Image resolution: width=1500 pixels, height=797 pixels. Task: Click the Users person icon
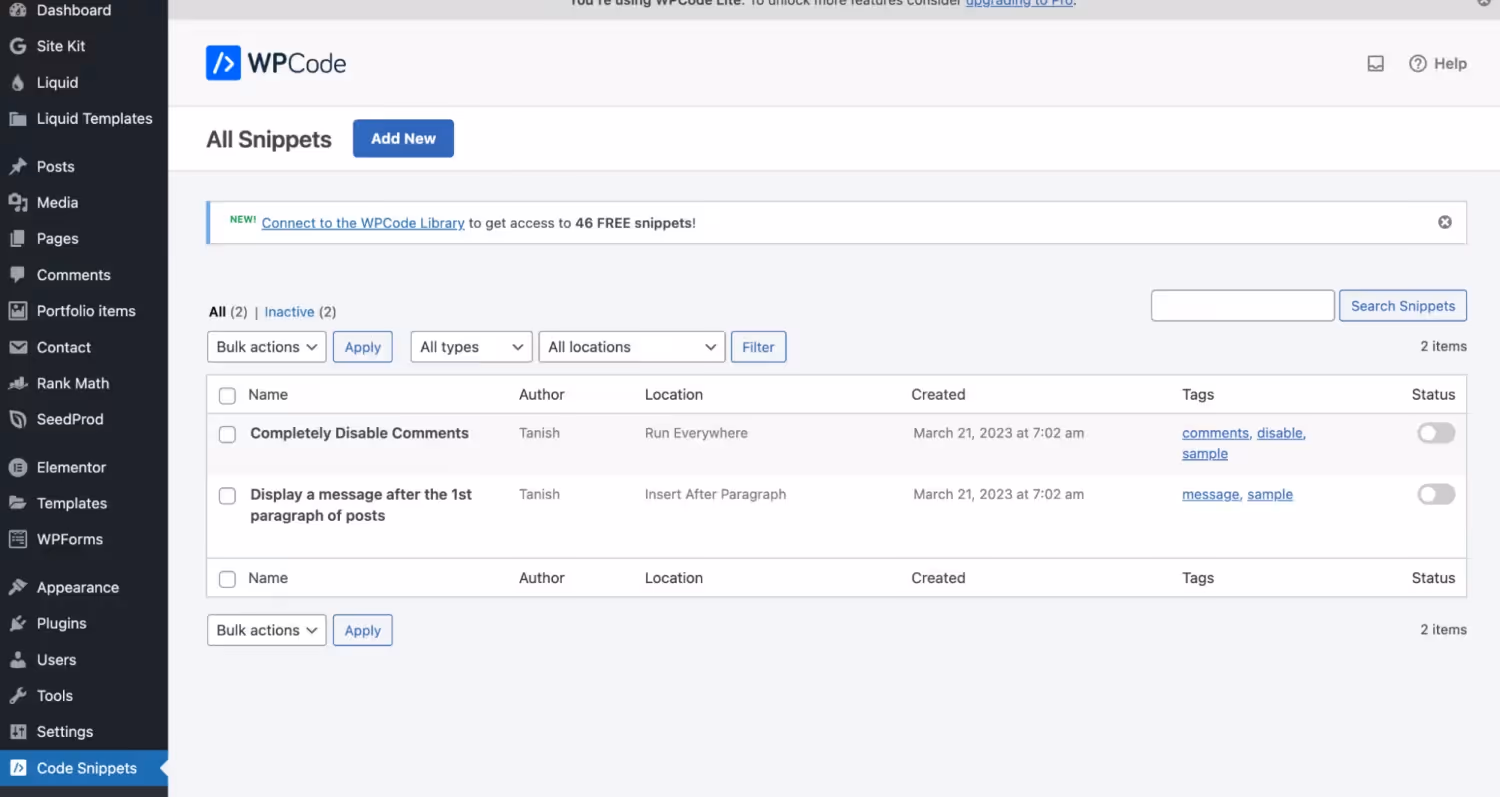coord(17,660)
